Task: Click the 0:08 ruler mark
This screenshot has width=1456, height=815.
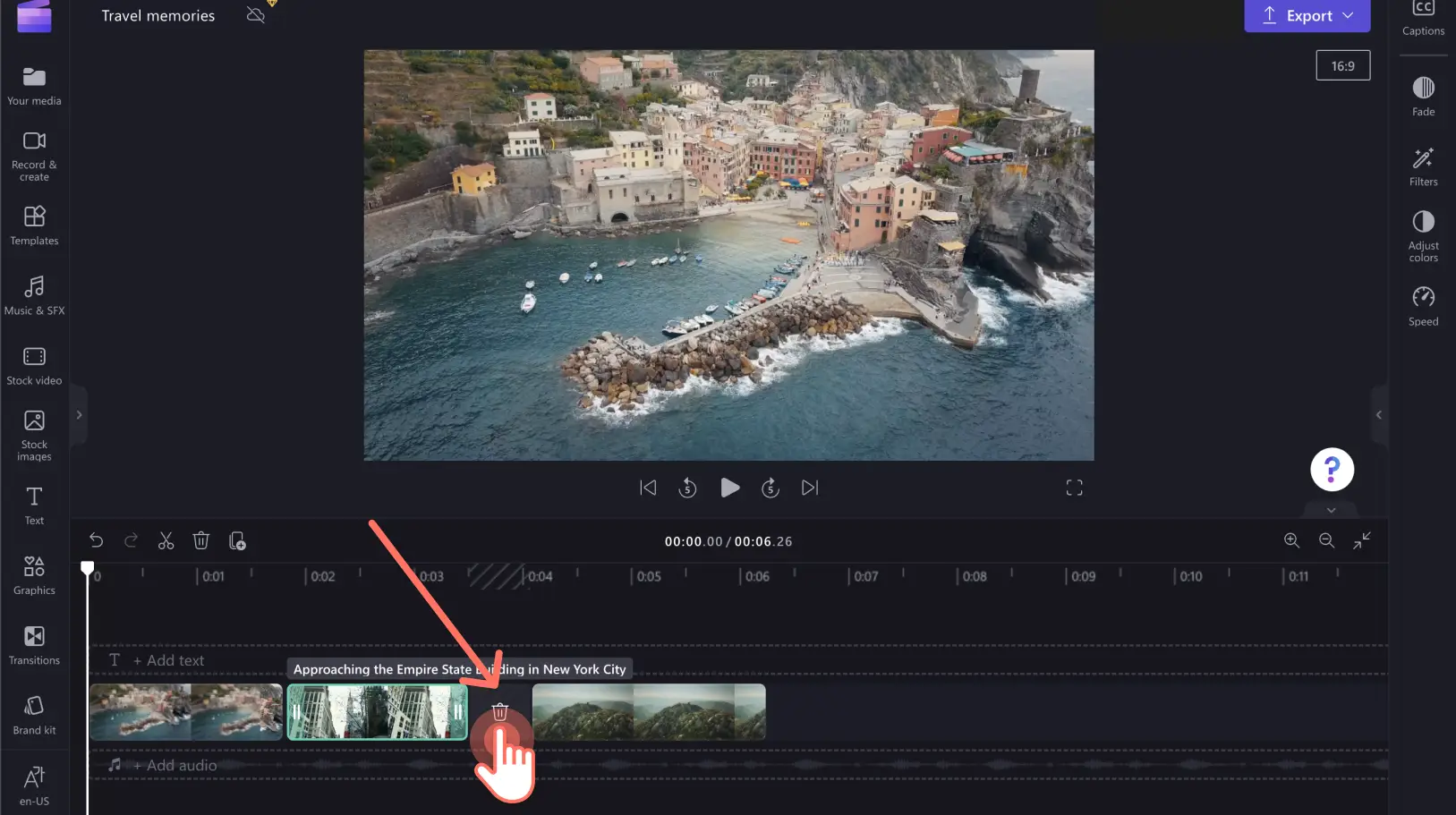Action: click(x=975, y=576)
